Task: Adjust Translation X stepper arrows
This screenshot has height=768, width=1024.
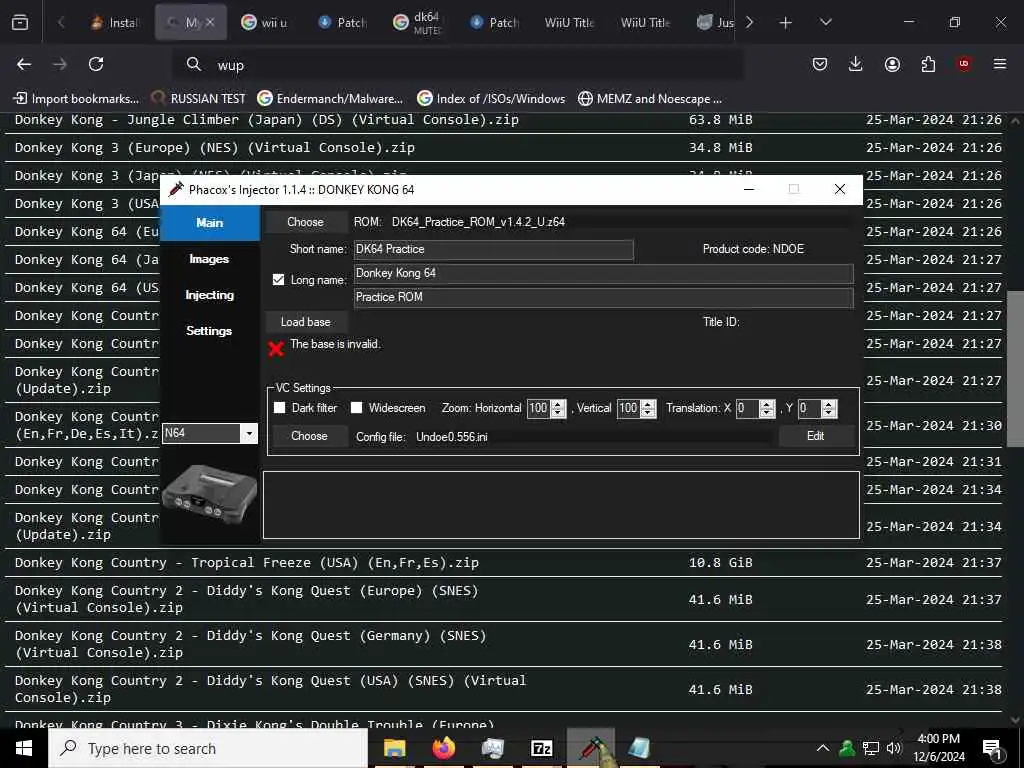Action: pos(767,409)
